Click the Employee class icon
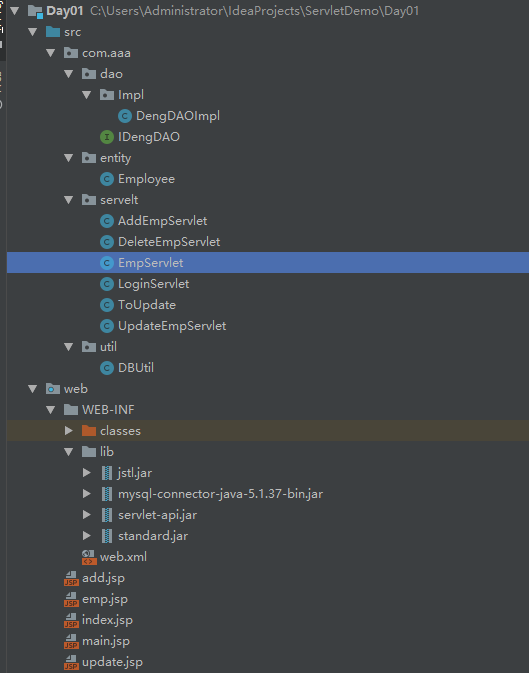 pos(107,179)
